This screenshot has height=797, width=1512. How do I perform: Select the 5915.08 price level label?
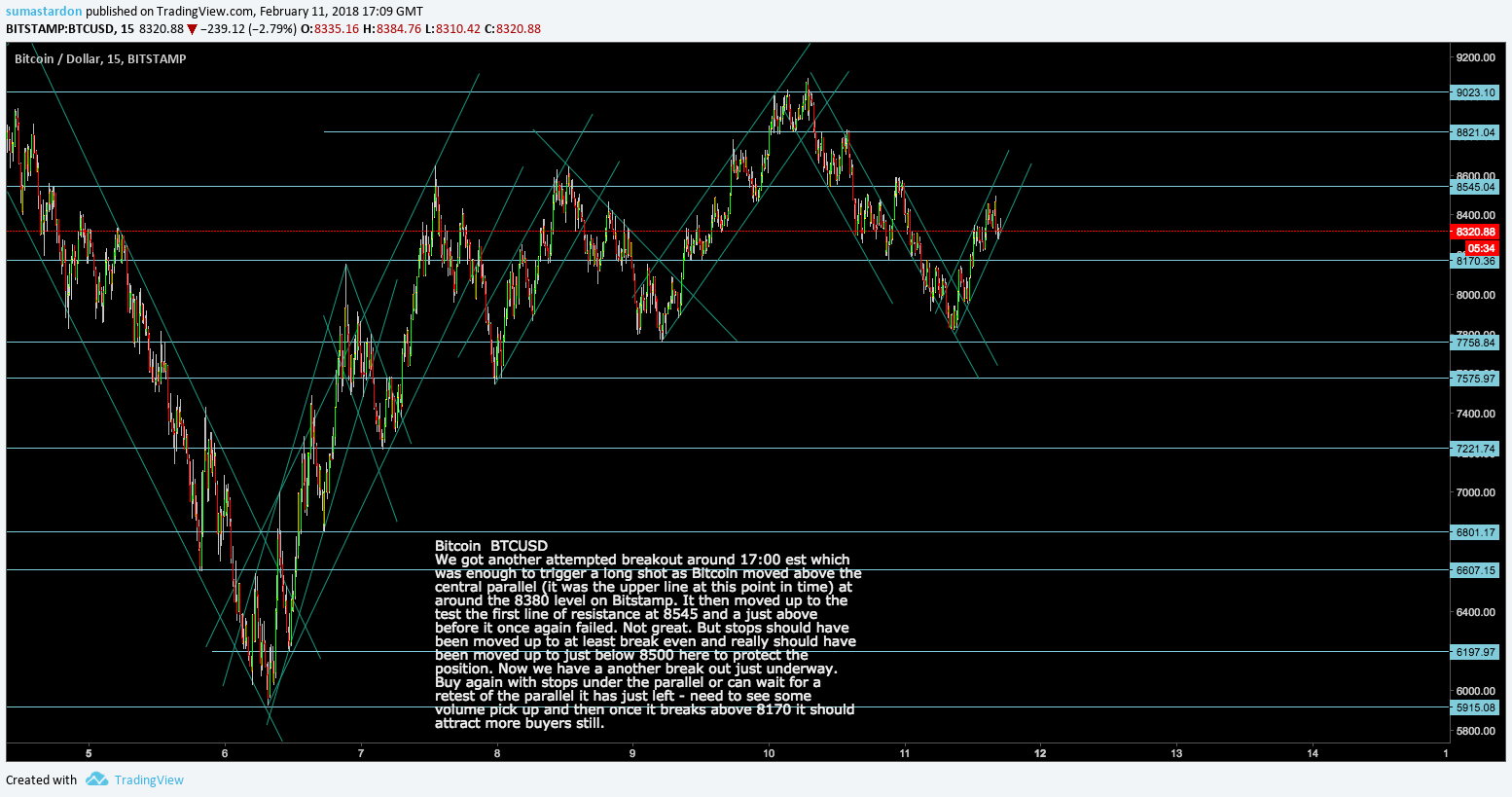click(1476, 707)
